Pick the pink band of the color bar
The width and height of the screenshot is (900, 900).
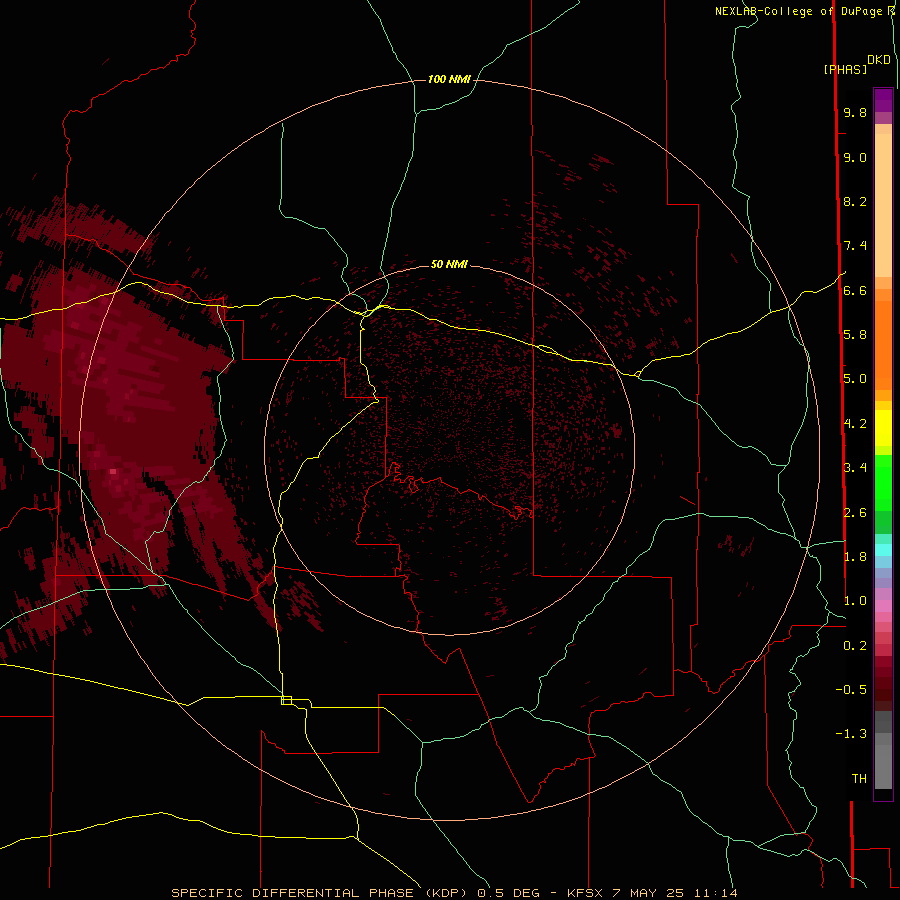[883, 606]
